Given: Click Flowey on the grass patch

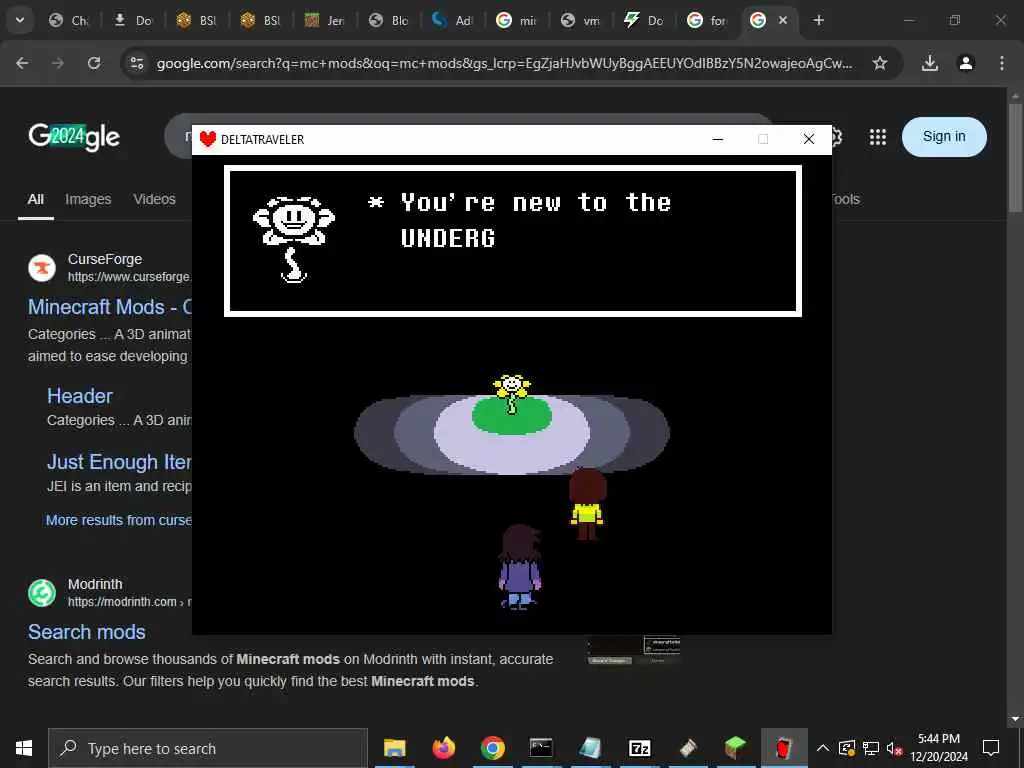Looking at the screenshot, I should (x=512, y=394).
